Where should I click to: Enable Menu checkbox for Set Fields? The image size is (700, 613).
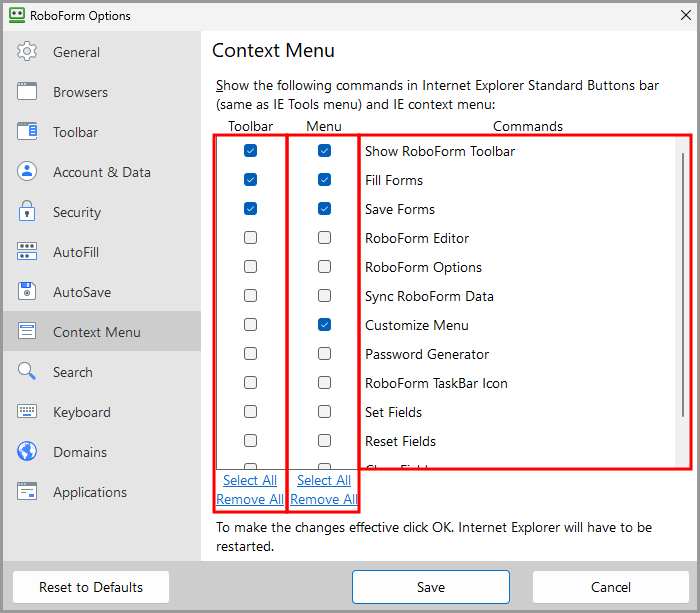tap(325, 411)
